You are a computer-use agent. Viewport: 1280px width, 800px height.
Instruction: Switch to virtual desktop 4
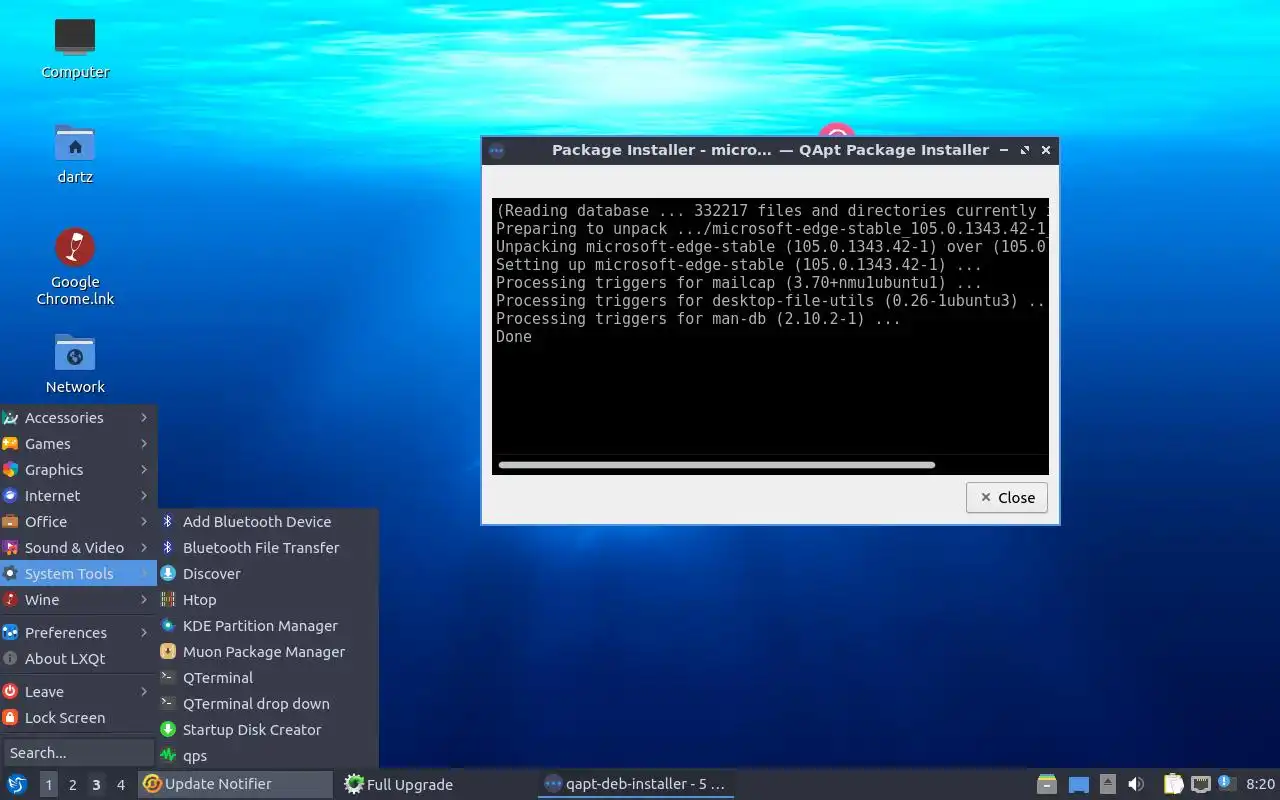[x=121, y=785]
